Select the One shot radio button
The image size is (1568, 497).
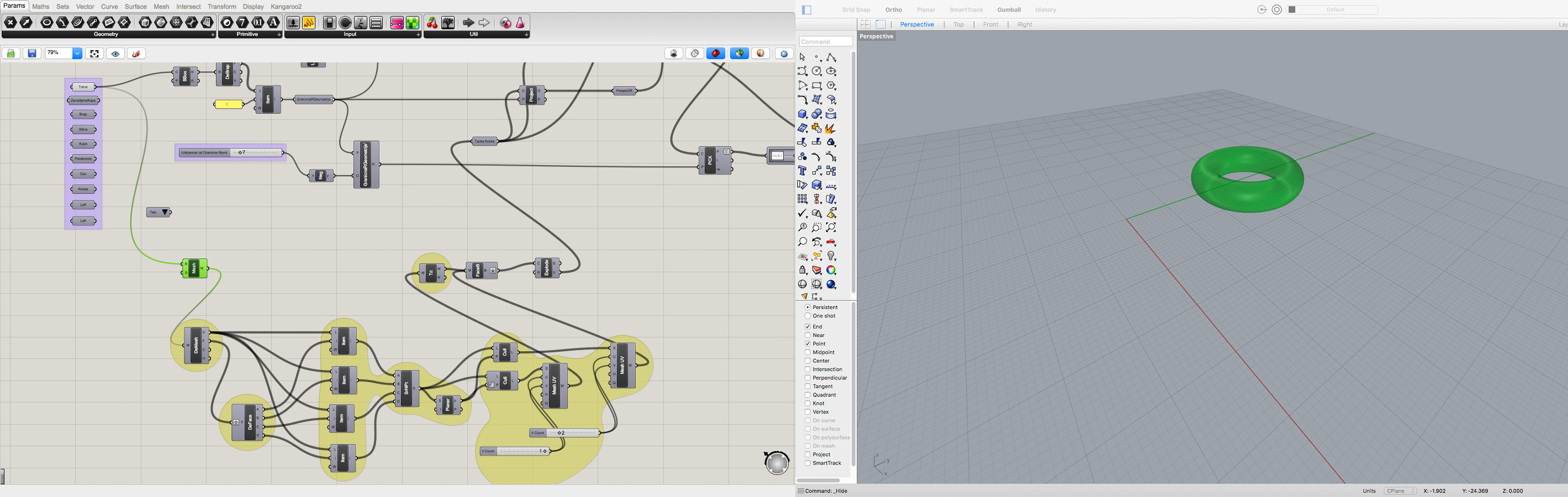[807, 316]
